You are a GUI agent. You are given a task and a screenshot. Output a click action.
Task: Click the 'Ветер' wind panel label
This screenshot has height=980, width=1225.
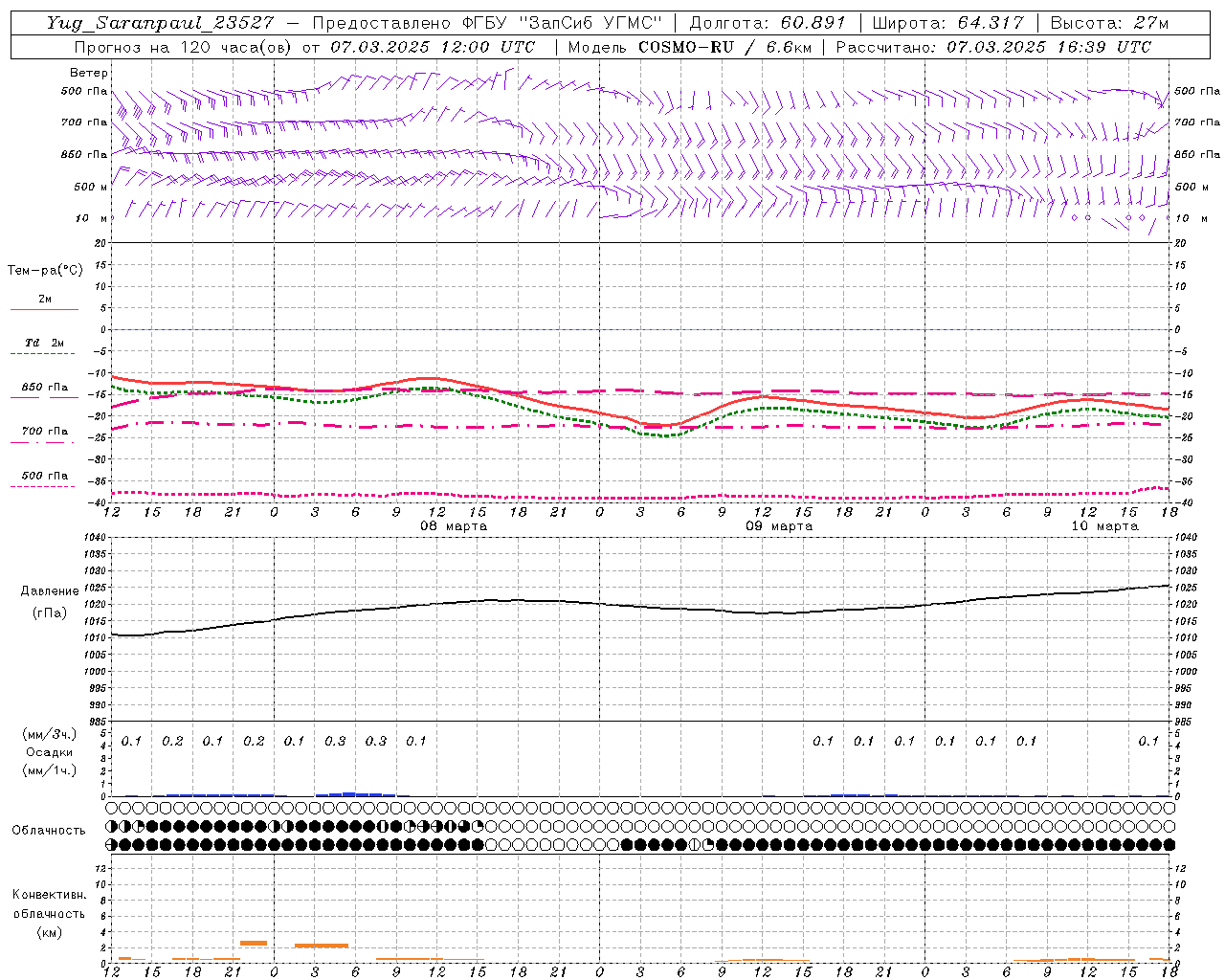[x=89, y=73]
